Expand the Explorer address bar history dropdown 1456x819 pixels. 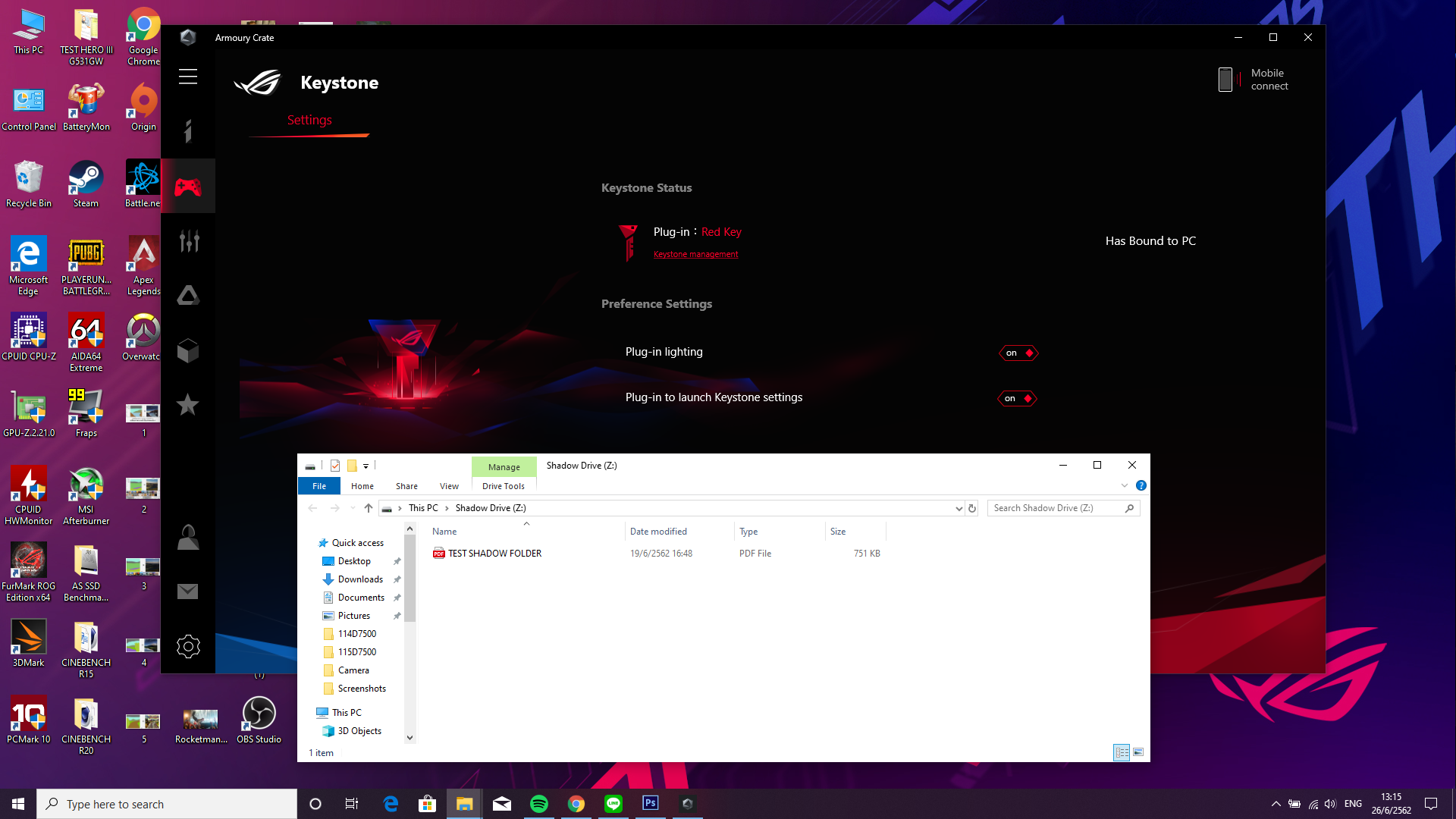coord(959,509)
